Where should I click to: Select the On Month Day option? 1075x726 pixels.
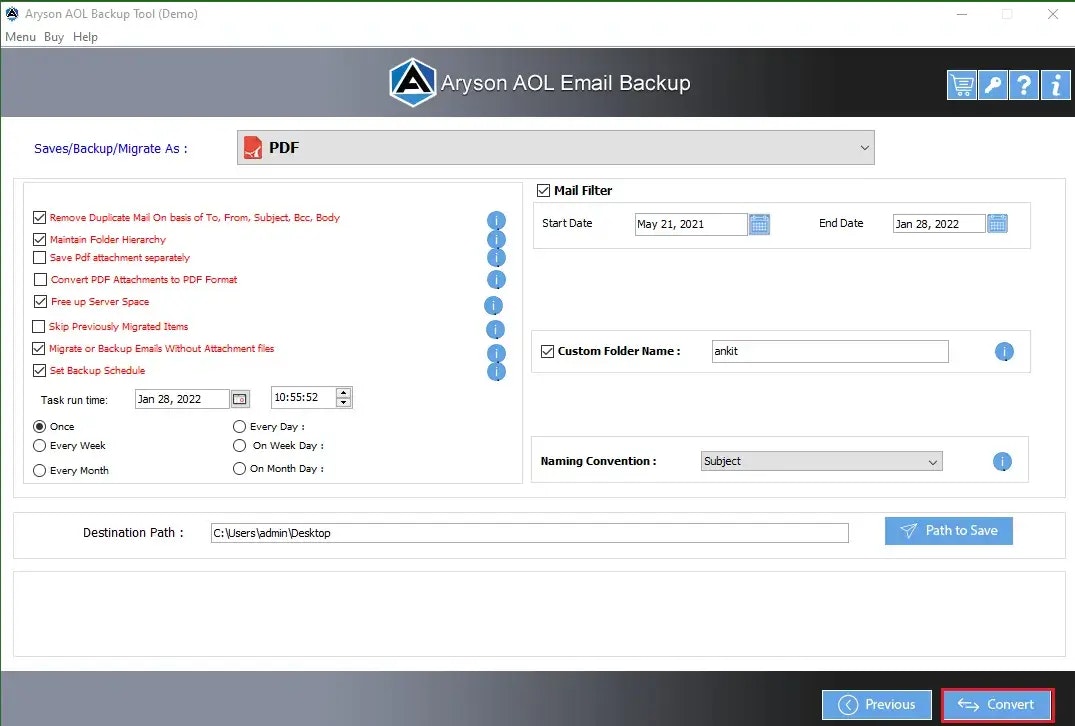point(239,468)
